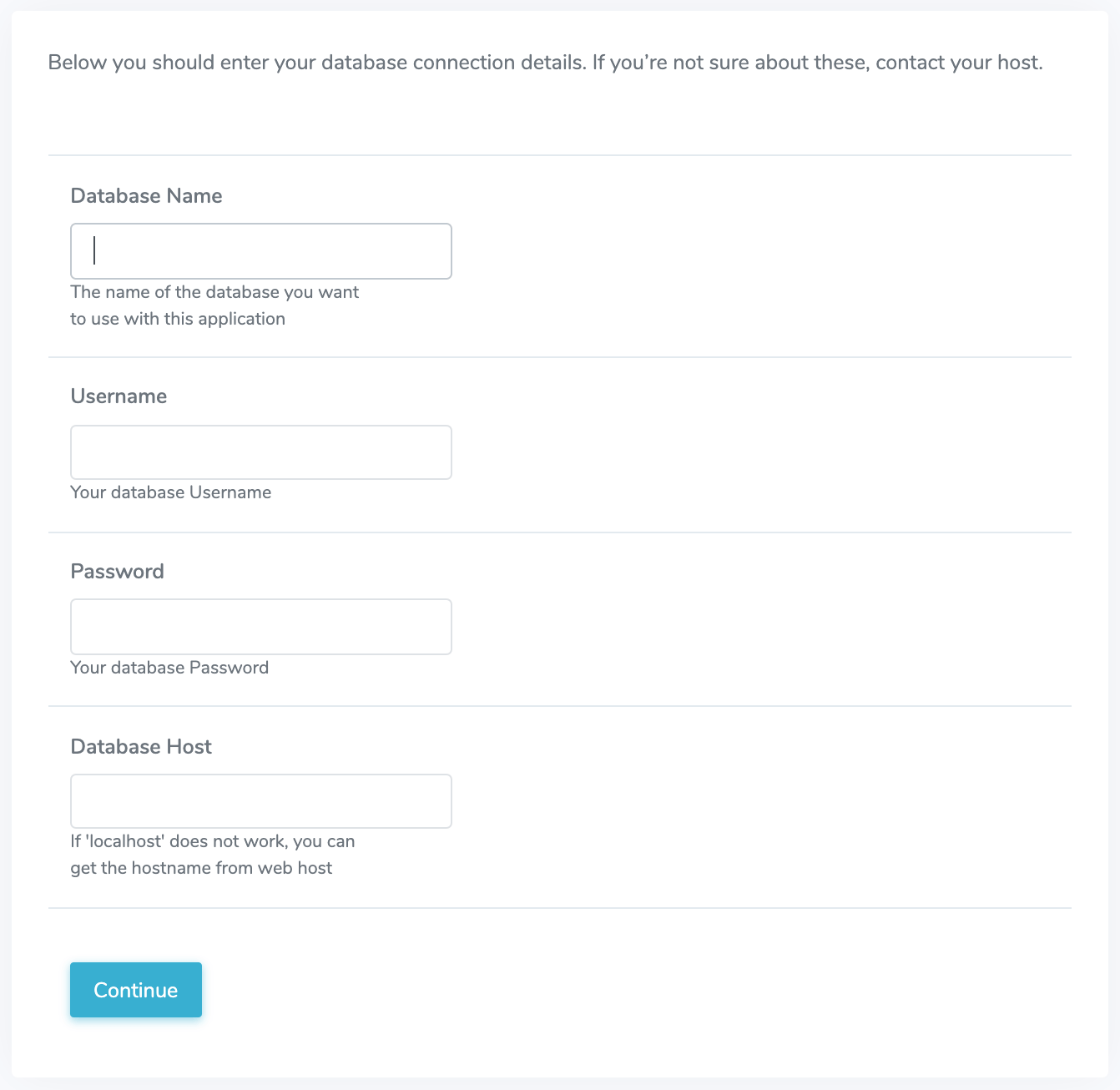Click the blinking cursor in Database Name
Image resolution: width=1120 pixels, height=1090 pixels.
click(93, 250)
